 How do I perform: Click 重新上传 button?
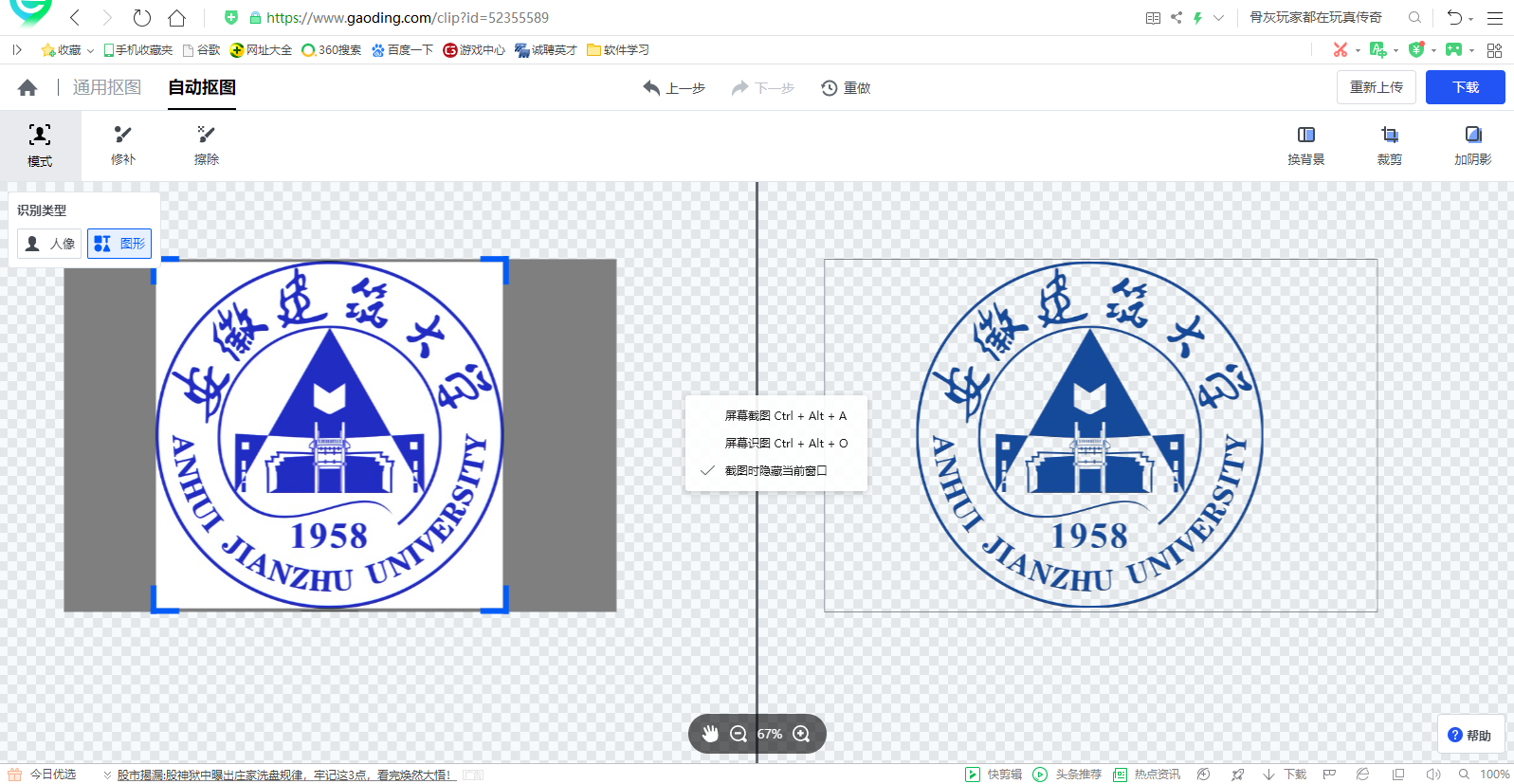[1377, 87]
